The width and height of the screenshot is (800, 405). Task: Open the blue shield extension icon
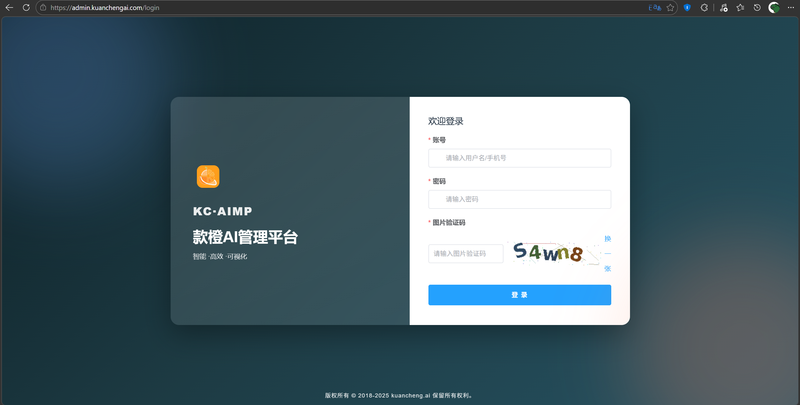(687, 8)
